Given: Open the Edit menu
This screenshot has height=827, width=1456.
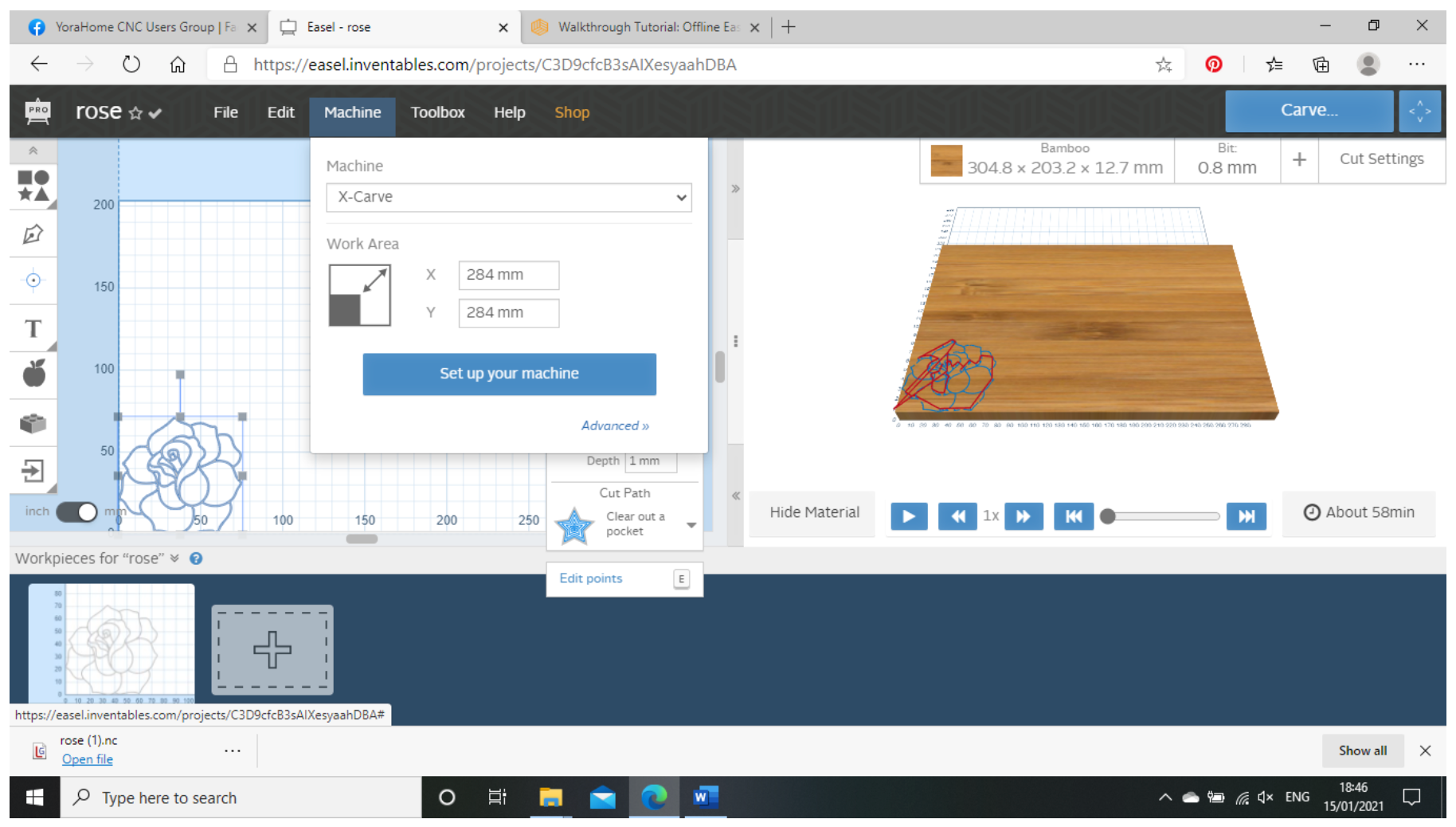Looking at the screenshot, I should click(280, 112).
